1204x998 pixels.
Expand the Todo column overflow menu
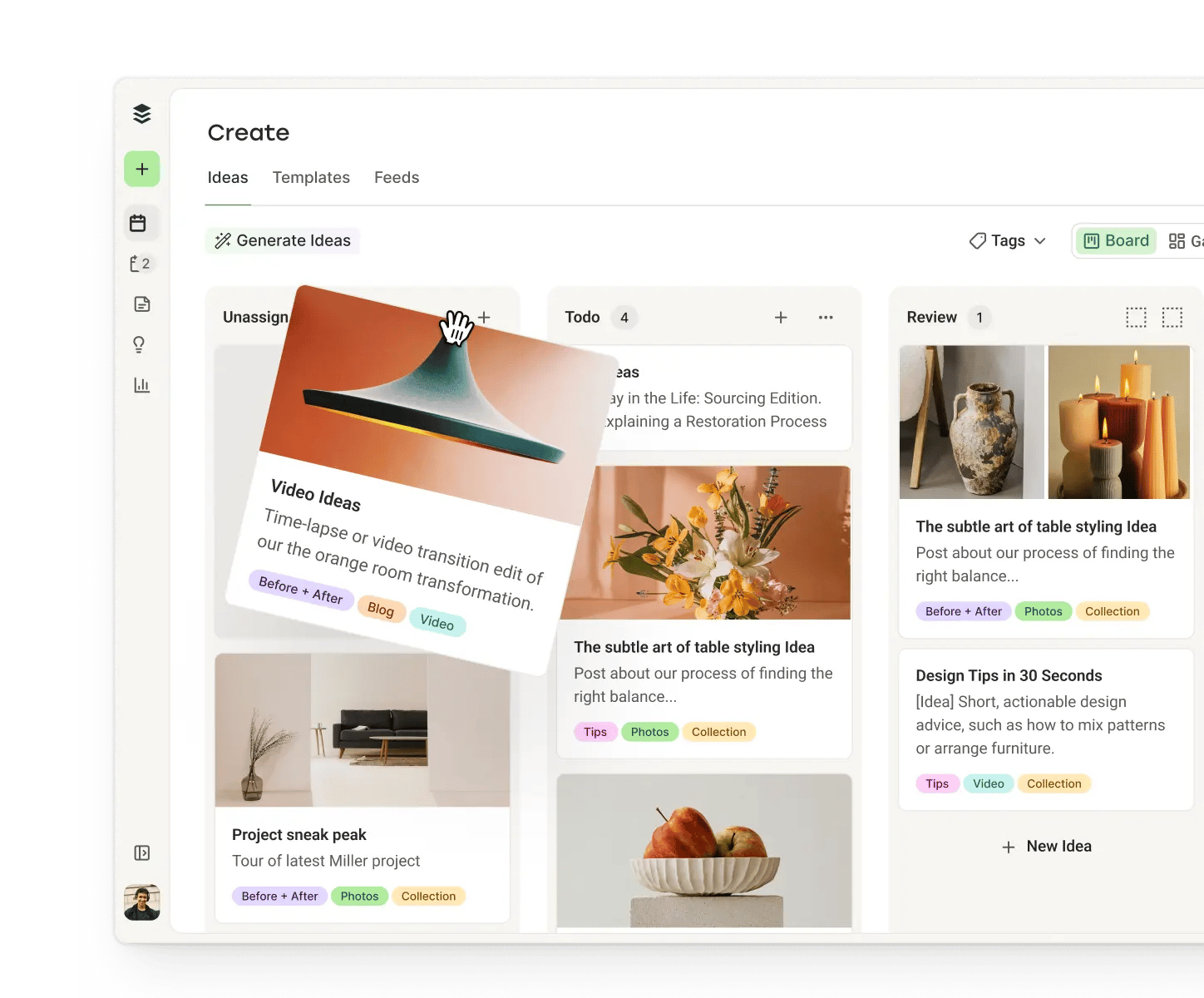[826, 317]
